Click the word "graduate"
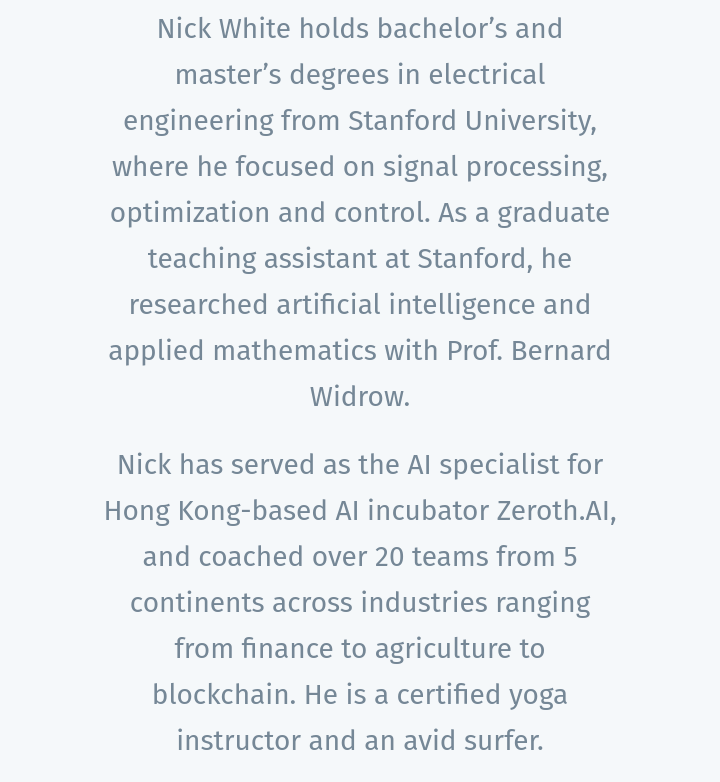Image resolution: width=720 pixels, height=782 pixels. click(553, 213)
